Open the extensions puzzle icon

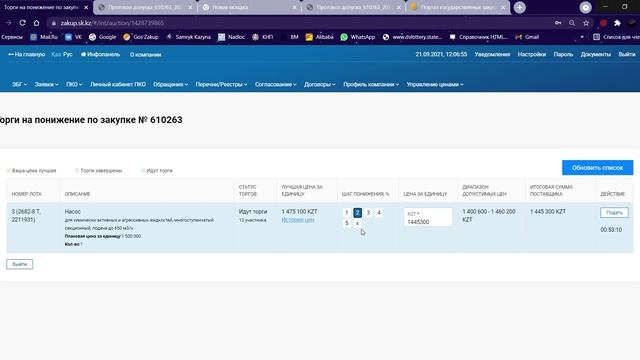(x=617, y=23)
